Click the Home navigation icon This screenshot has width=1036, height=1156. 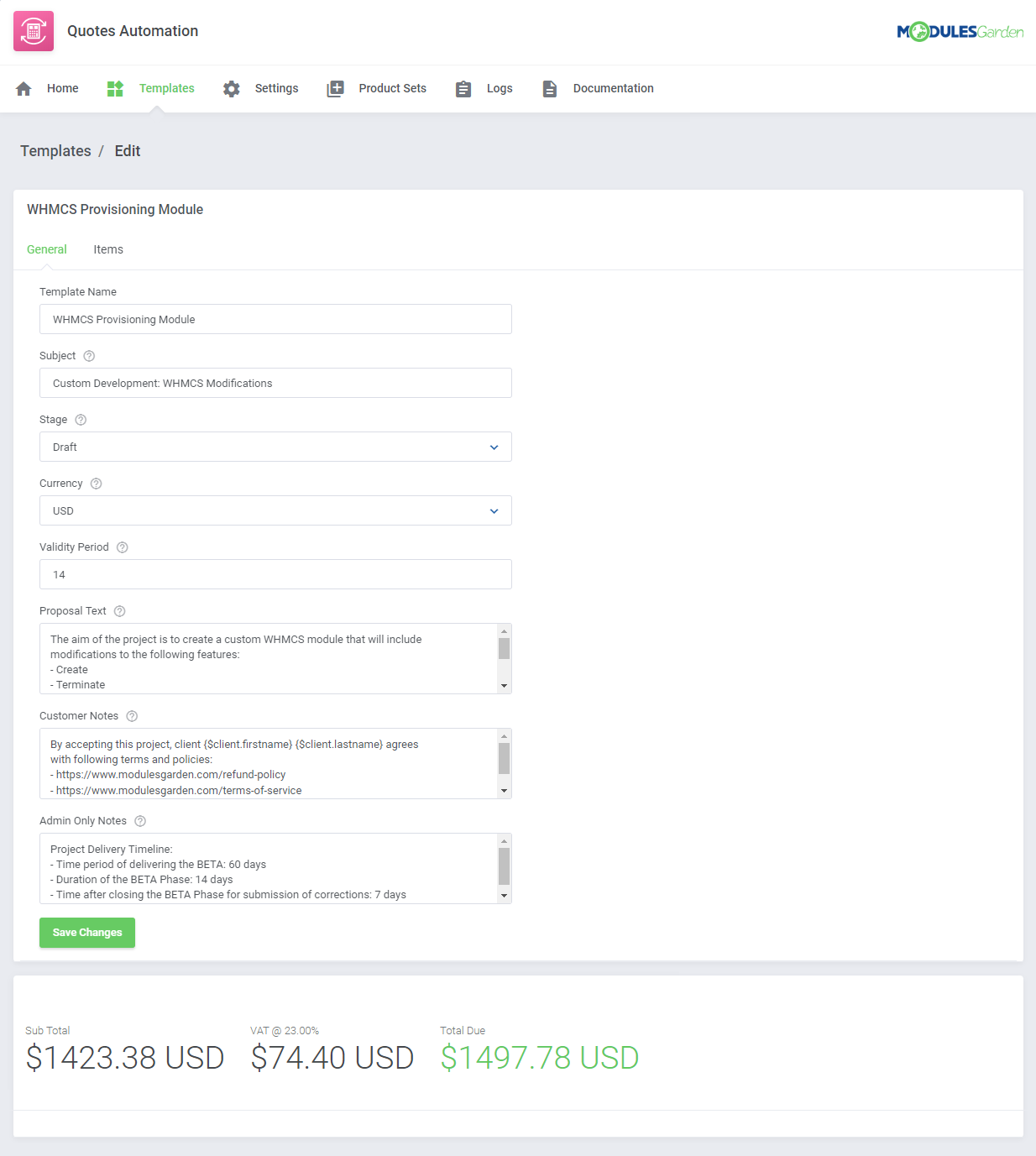tap(24, 88)
